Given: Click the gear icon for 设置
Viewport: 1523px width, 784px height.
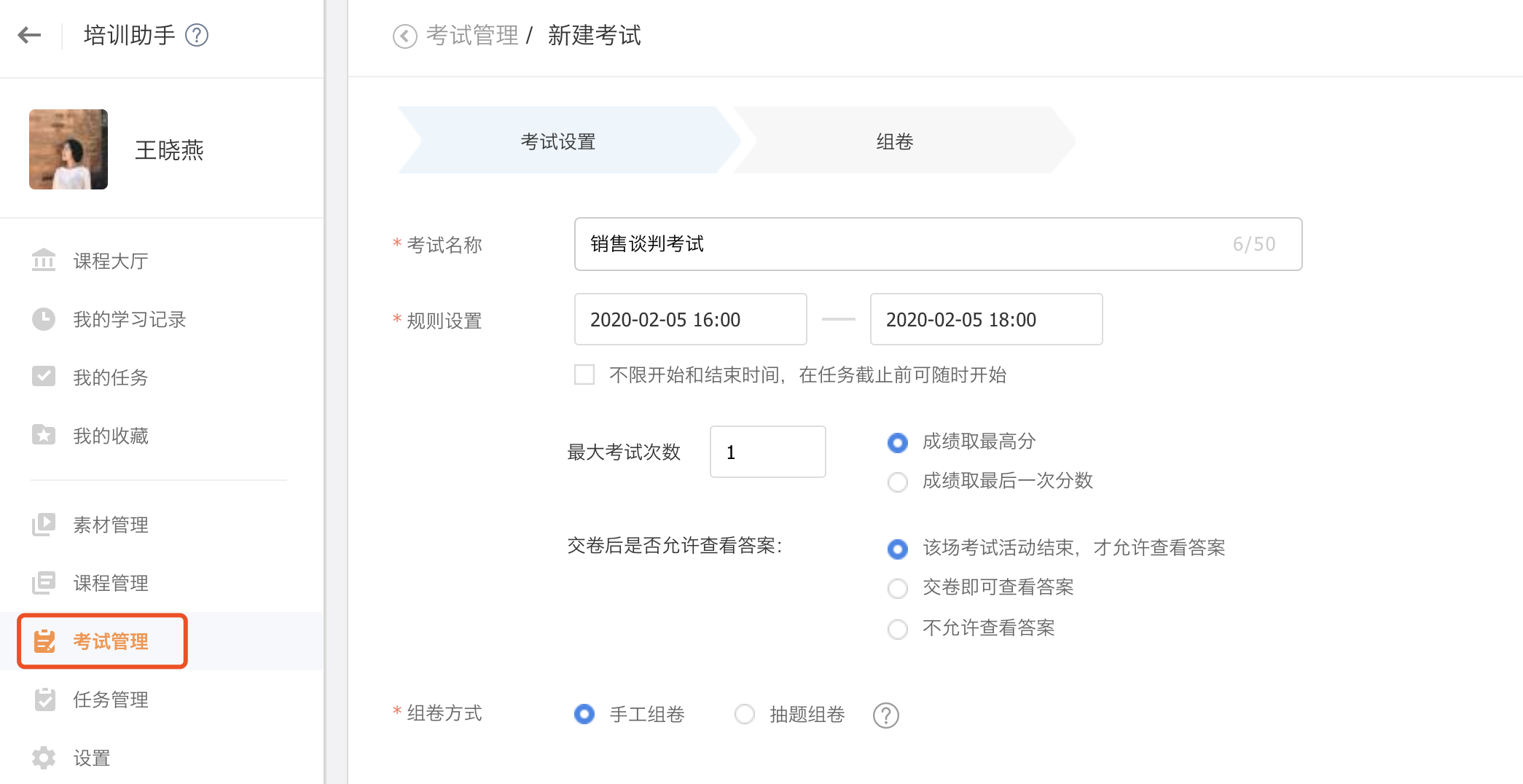Looking at the screenshot, I should pos(44,758).
